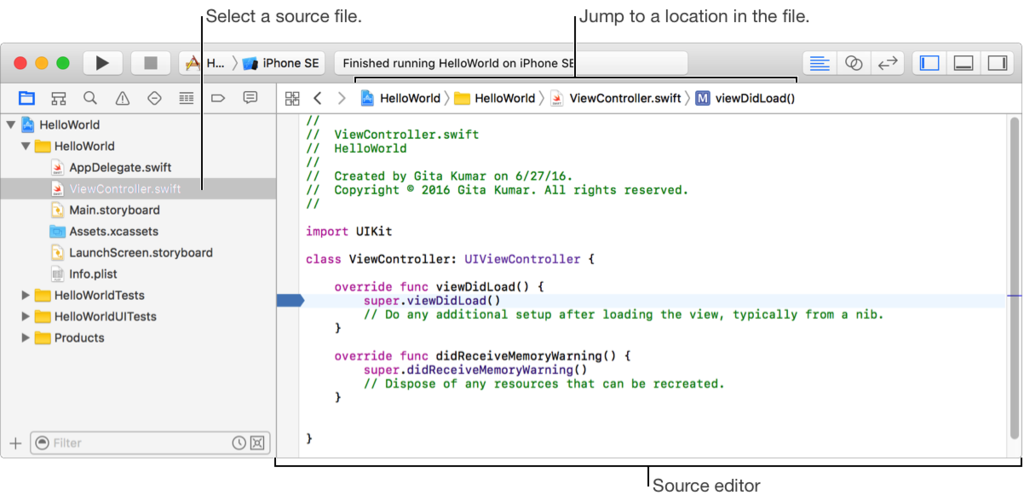The height and width of the screenshot is (501, 1024).
Task: Select the HelloWorldUITests group row
Action: (138, 317)
